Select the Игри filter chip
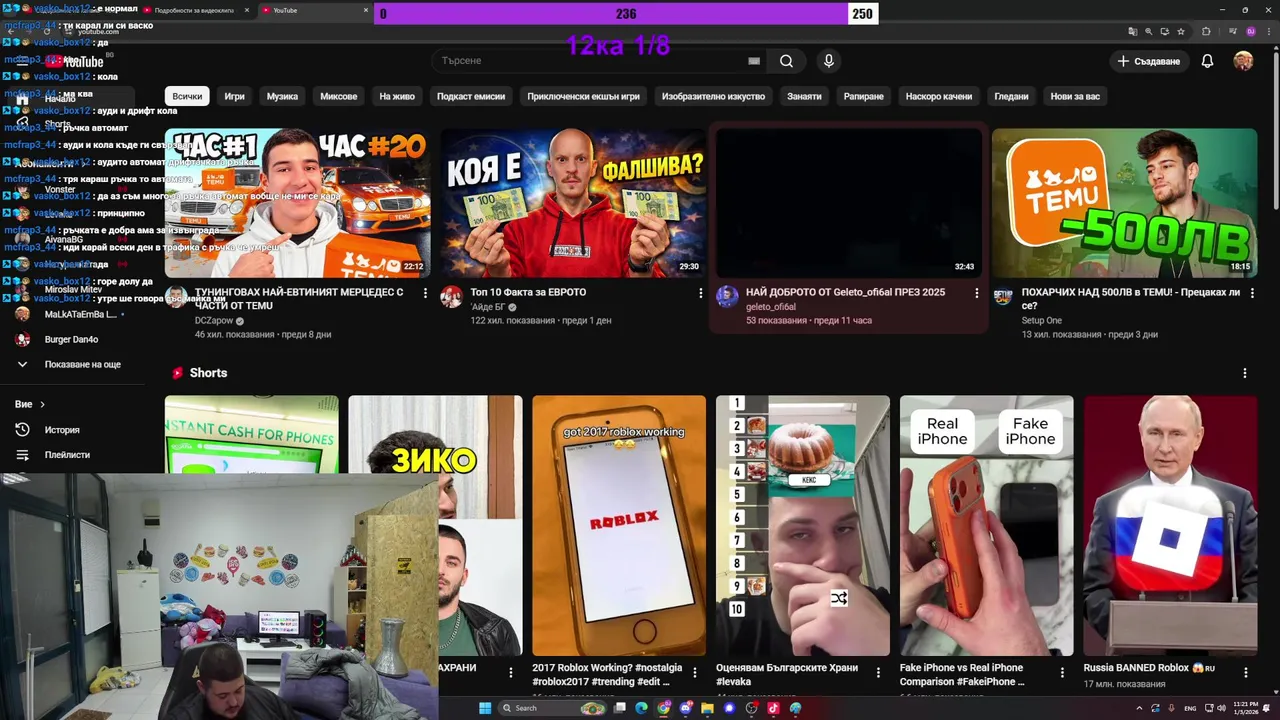 [234, 96]
